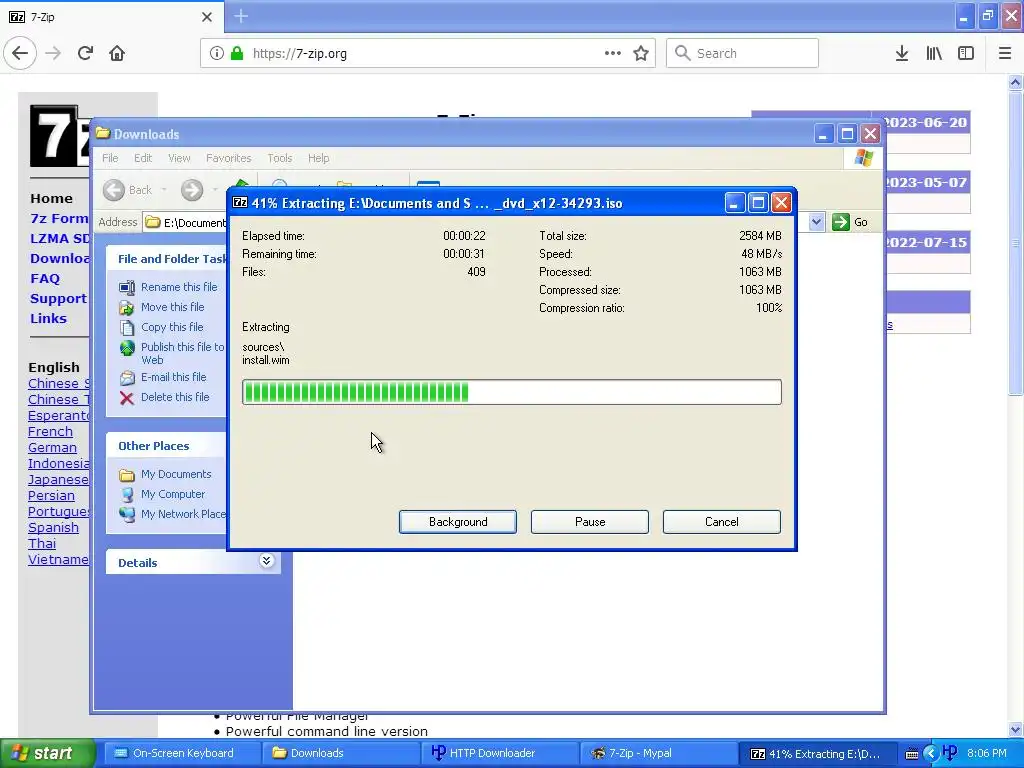Pause the 7-Zip extraction
Viewport: 1024px width, 768px height.
coord(590,522)
